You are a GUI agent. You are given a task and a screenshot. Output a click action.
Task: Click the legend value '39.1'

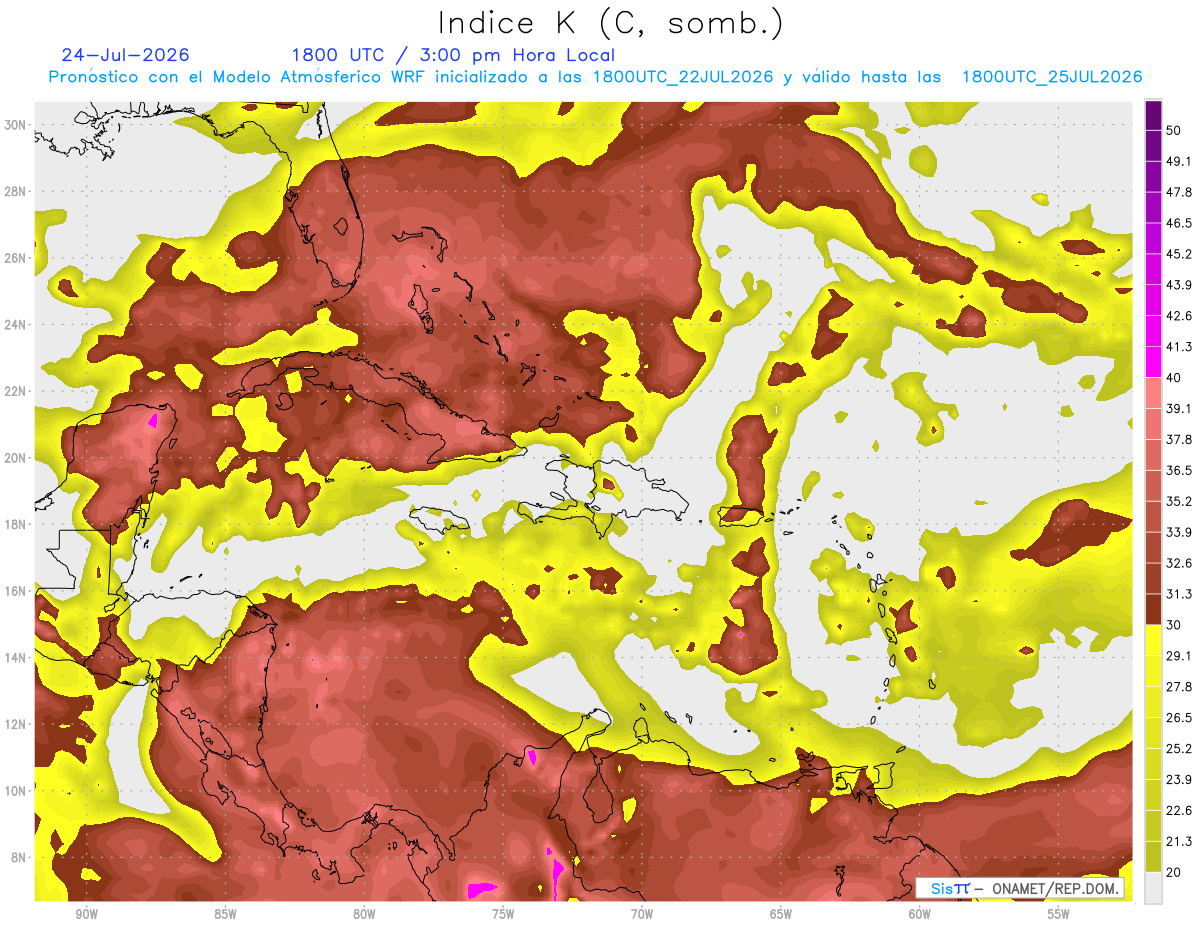[x=1179, y=408]
